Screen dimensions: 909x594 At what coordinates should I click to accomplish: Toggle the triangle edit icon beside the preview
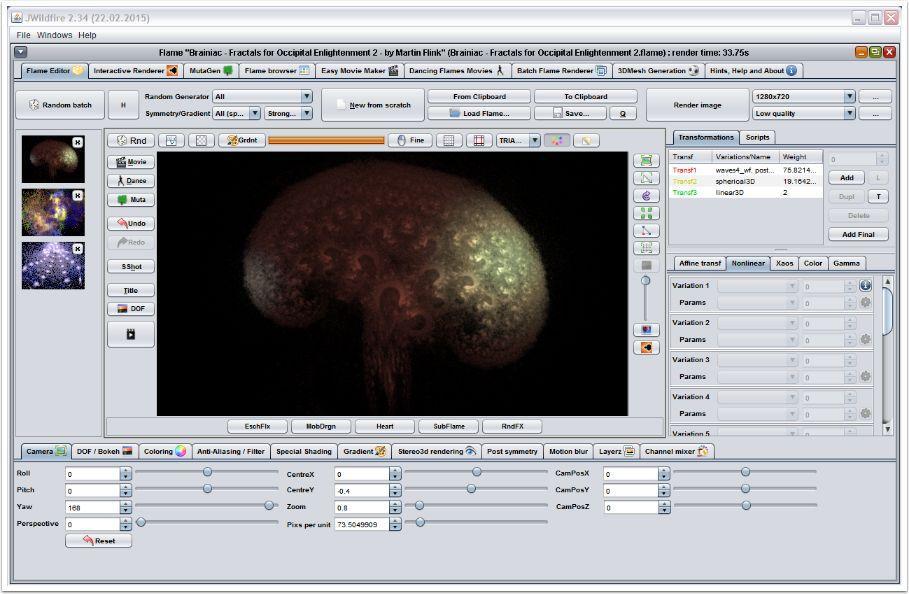(x=646, y=178)
